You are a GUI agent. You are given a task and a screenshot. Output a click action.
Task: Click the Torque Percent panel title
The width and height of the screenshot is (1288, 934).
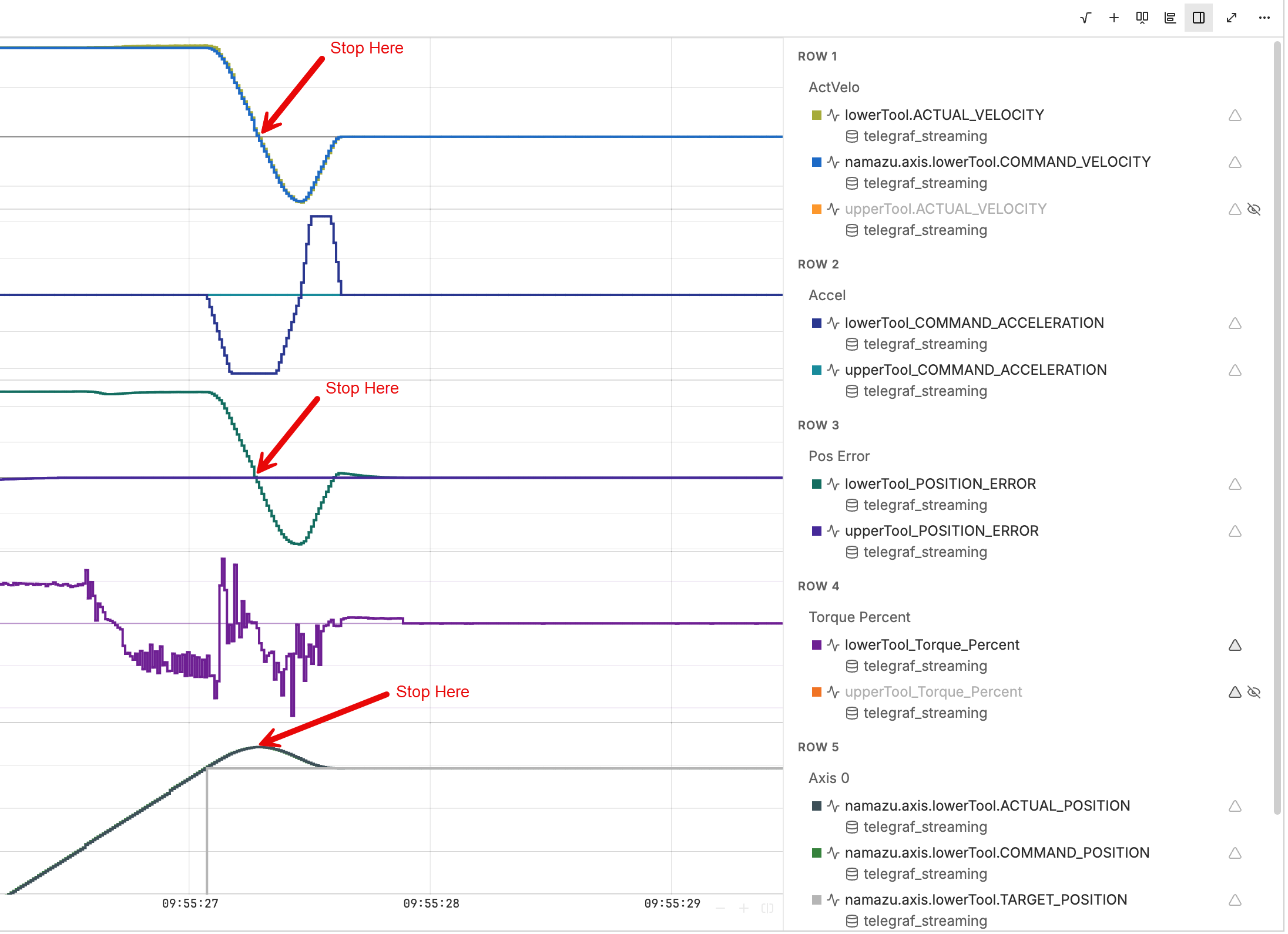pyautogui.click(x=858, y=617)
